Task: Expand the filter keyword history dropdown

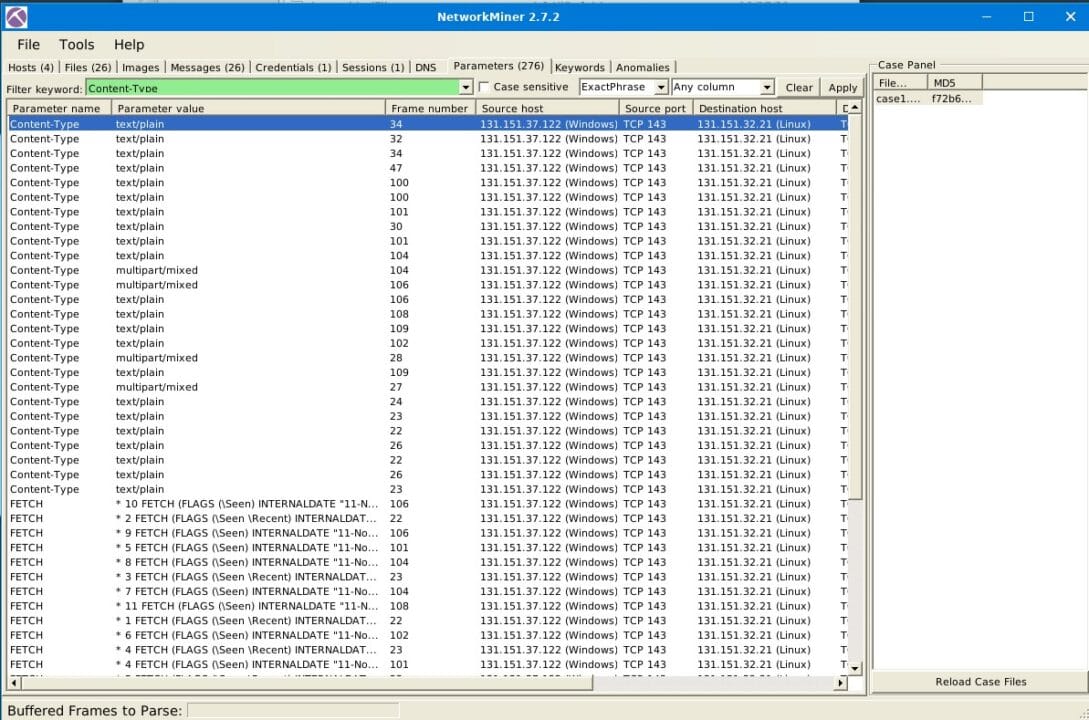Action: point(464,87)
